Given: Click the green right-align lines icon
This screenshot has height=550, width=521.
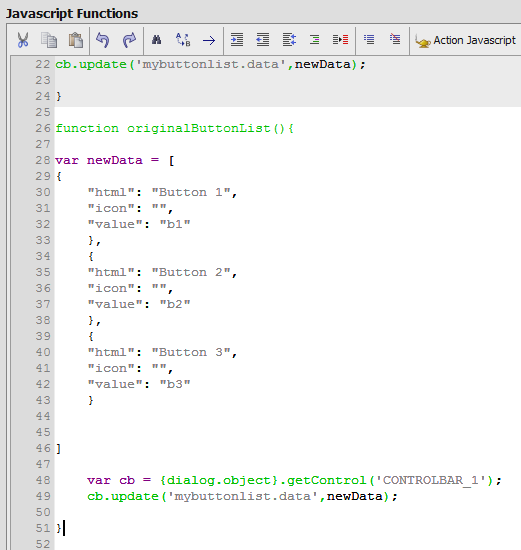Looking at the screenshot, I should pos(314,40).
